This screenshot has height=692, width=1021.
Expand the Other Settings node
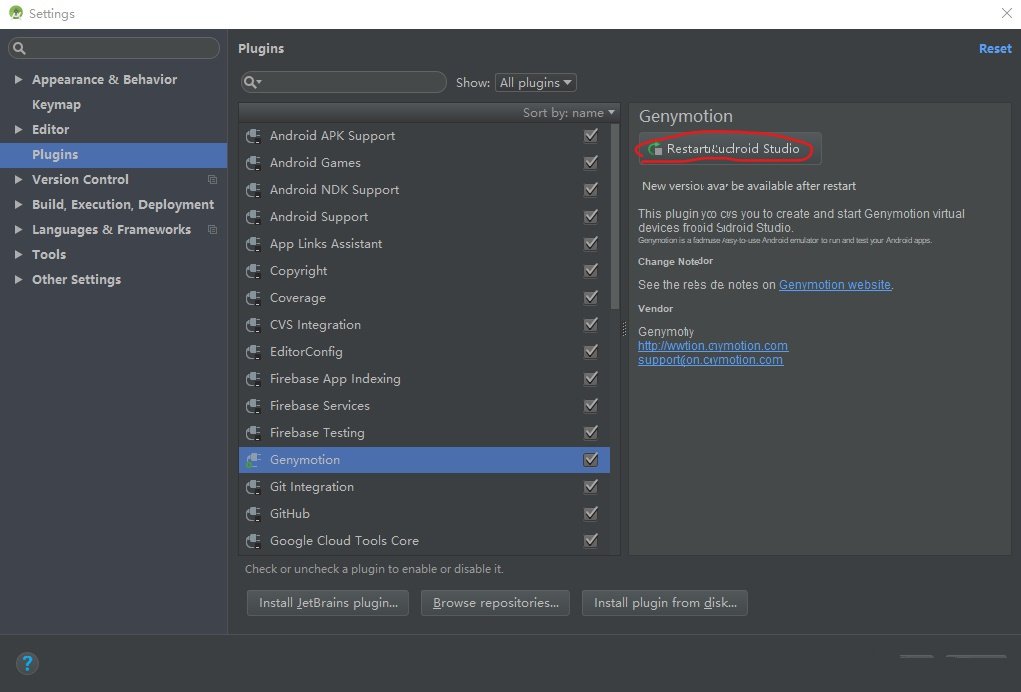pos(18,279)
